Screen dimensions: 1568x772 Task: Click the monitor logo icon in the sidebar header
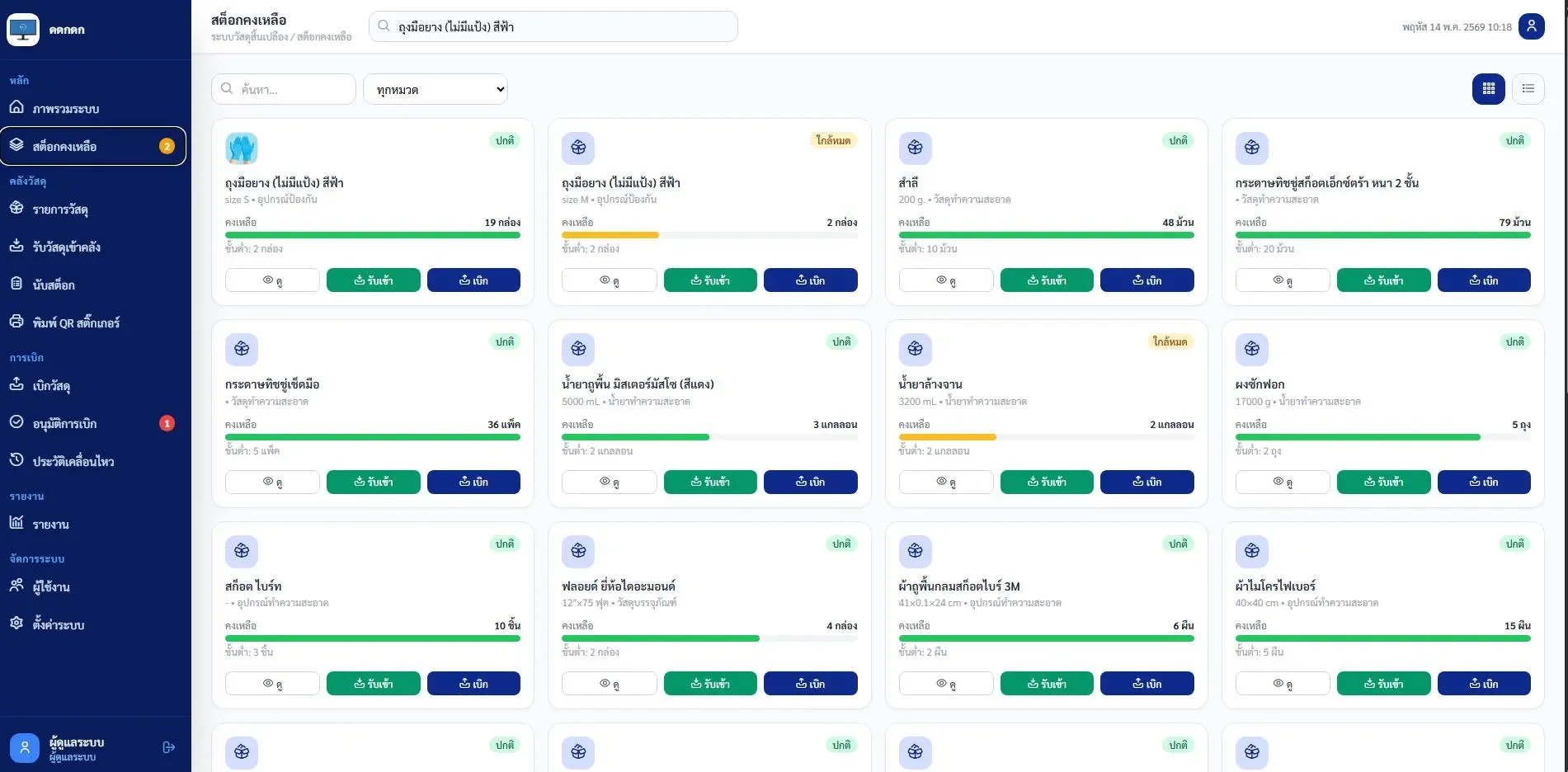(x=23, y=30)
